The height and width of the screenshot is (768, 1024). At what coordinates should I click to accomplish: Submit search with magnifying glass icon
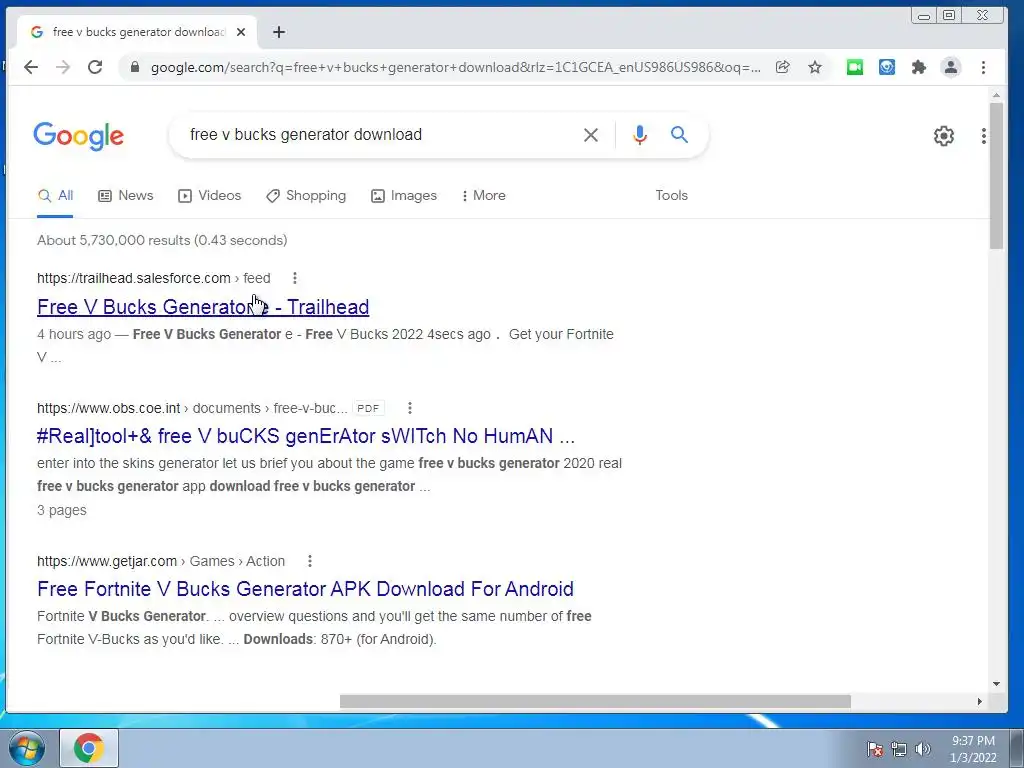679,135
